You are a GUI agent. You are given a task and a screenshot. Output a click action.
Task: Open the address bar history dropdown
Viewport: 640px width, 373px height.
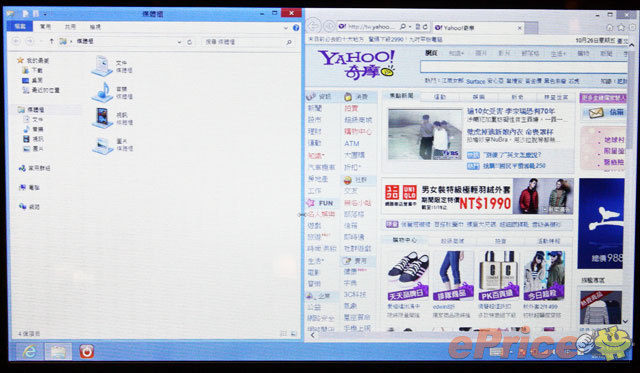179,42
